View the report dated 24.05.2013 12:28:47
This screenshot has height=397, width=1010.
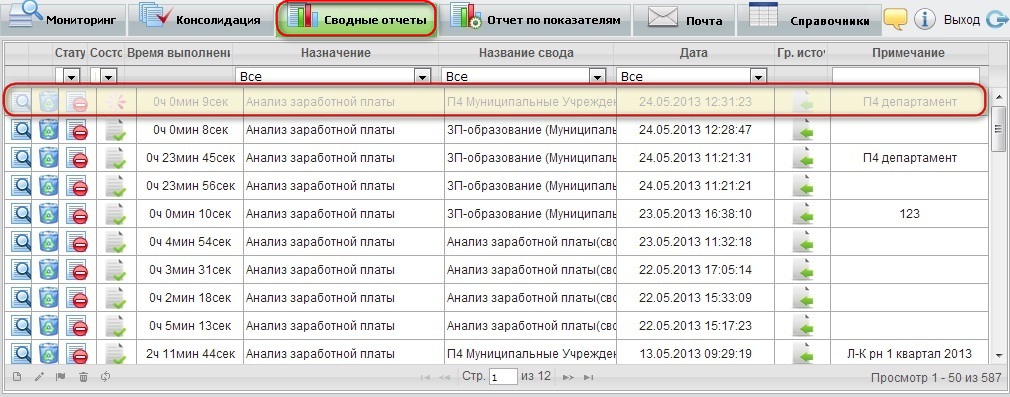[21, 130]
